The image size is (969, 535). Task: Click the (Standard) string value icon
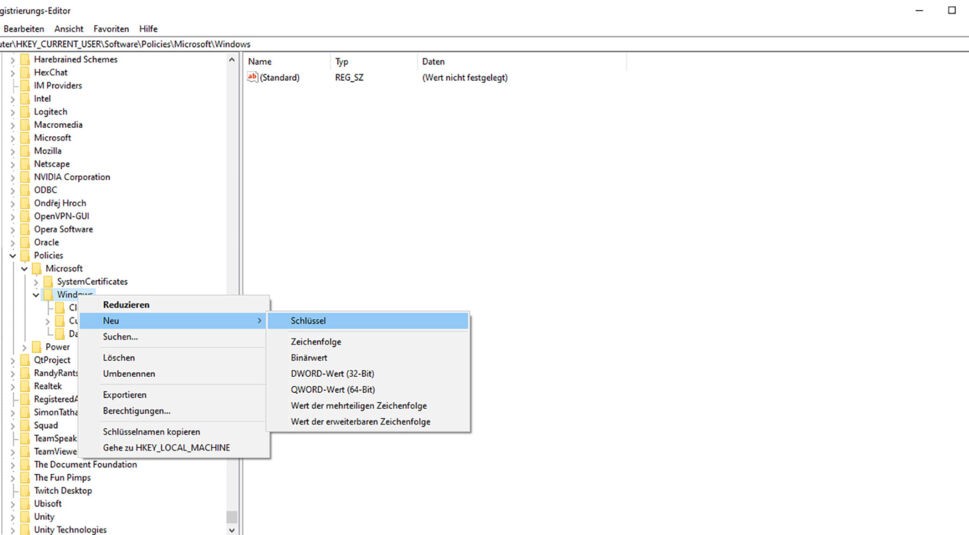click(x=252, y=77)
